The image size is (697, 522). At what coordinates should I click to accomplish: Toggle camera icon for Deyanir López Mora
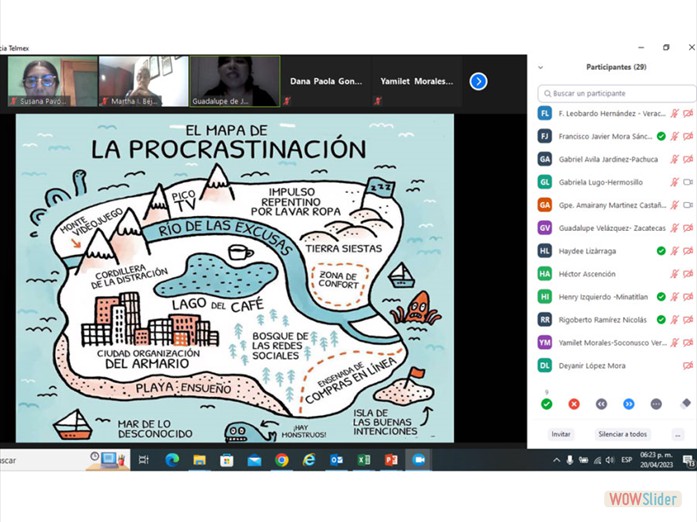point(688,365)
